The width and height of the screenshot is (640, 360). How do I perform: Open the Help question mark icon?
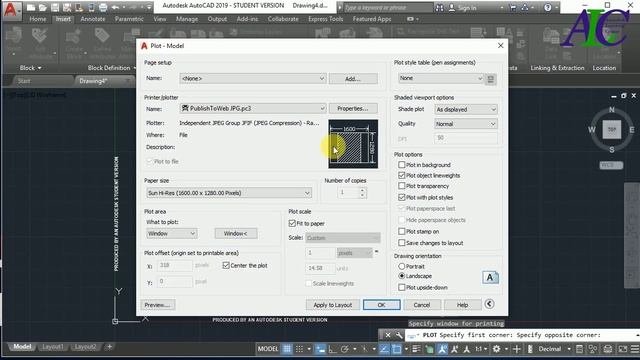click(x=548, y=7)
